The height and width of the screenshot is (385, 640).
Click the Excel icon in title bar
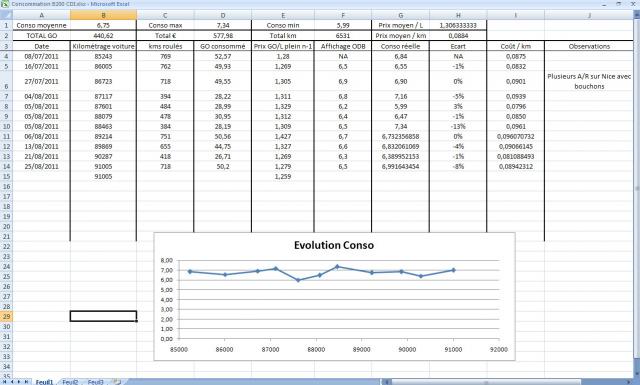coord(5,4)
